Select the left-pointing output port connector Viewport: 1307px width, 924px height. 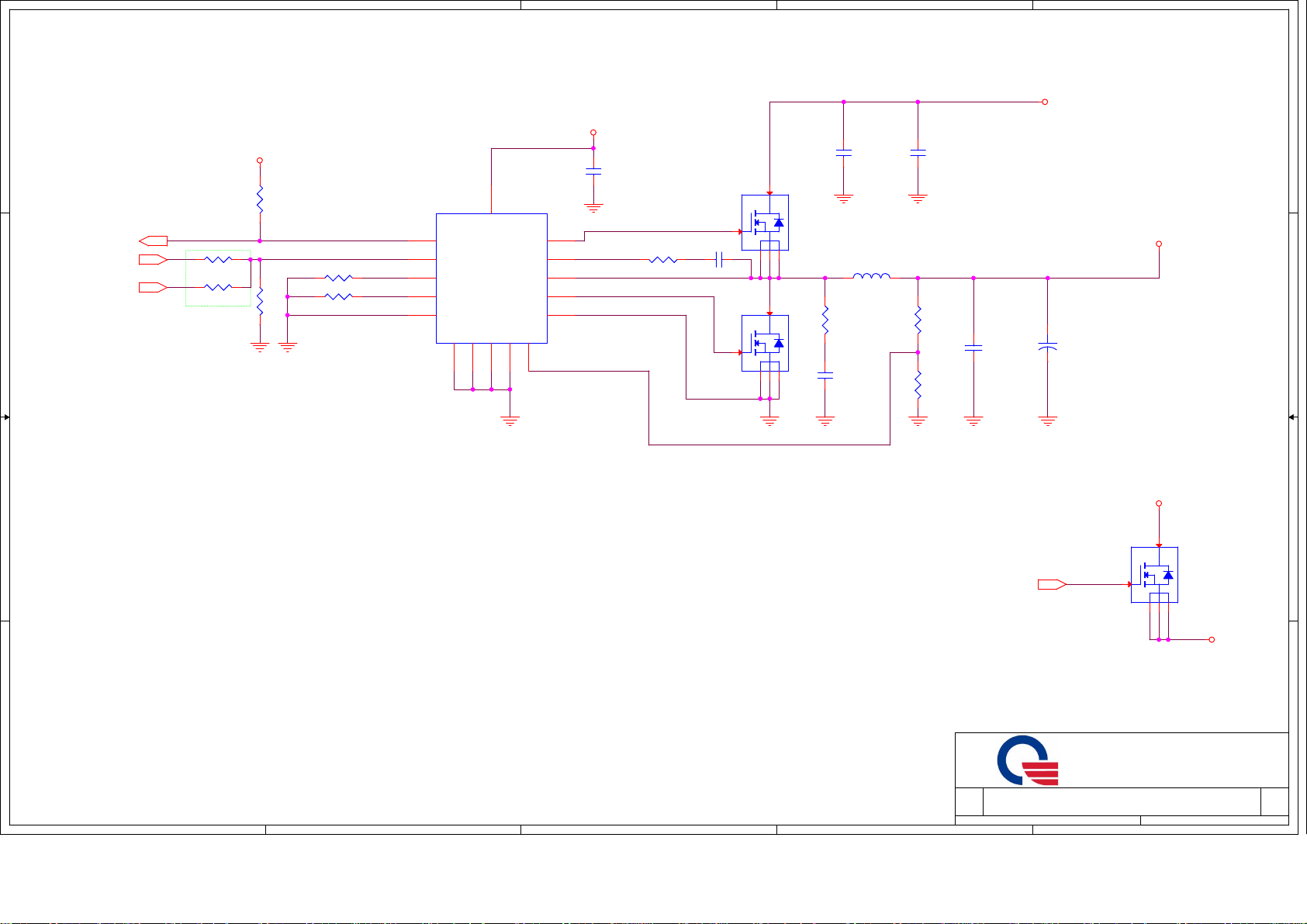[153, 241]
